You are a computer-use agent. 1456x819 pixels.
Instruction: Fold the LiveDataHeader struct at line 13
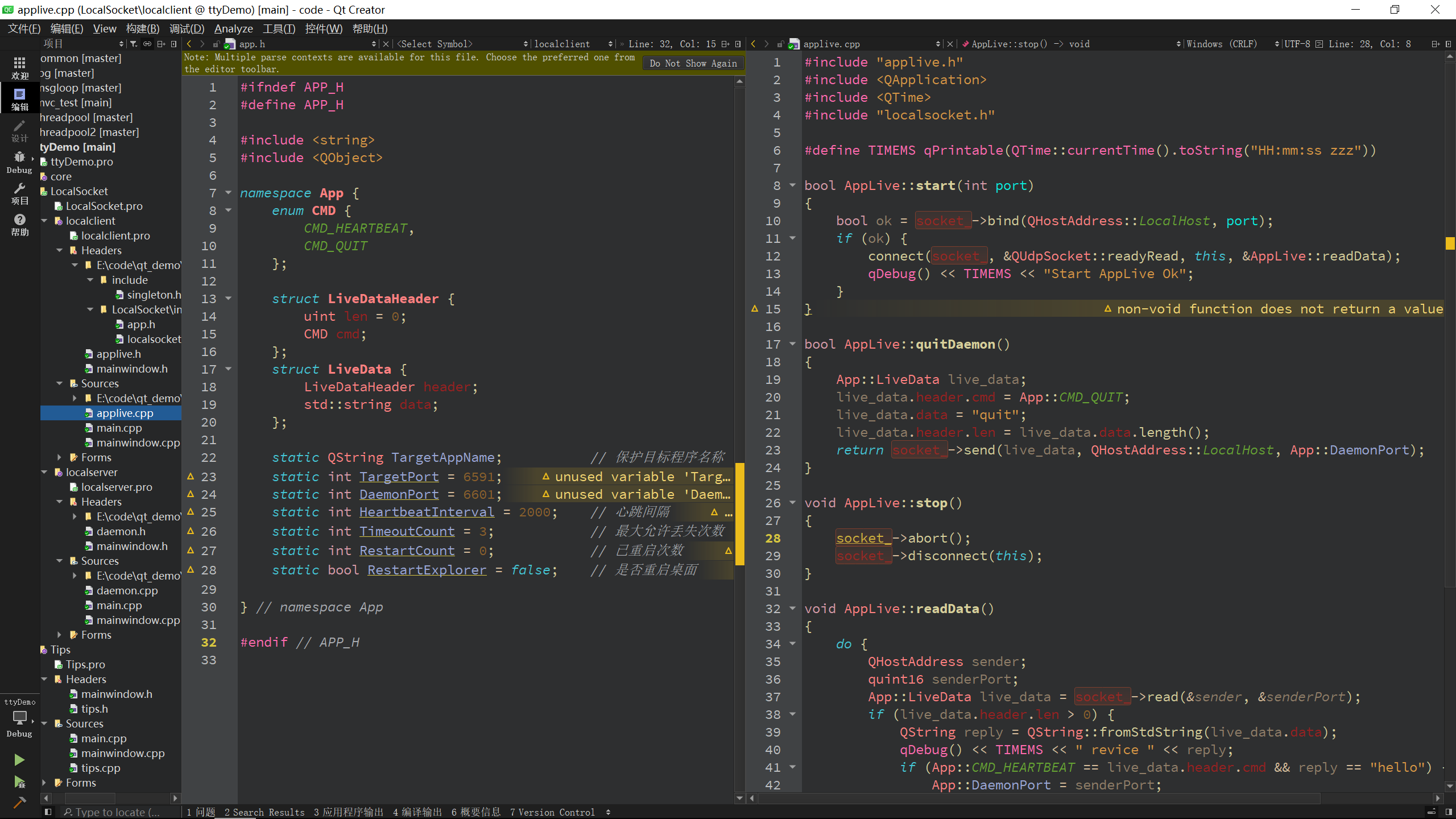tap(228, 299)
